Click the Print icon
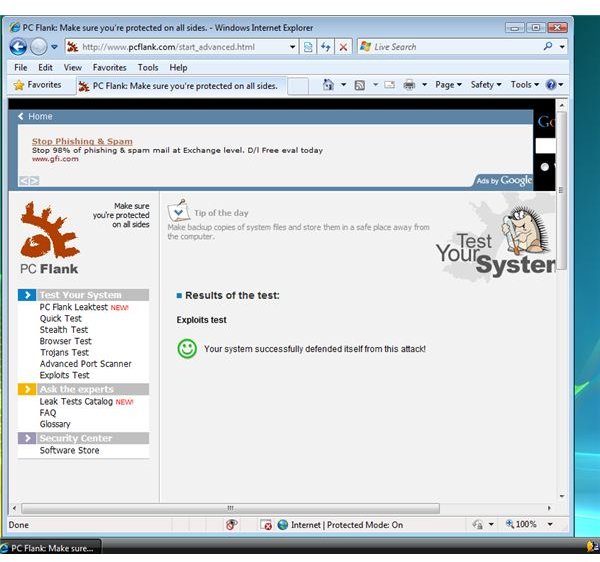The width and height of the screenshot is (600, 562). click(x=409, y=85)
